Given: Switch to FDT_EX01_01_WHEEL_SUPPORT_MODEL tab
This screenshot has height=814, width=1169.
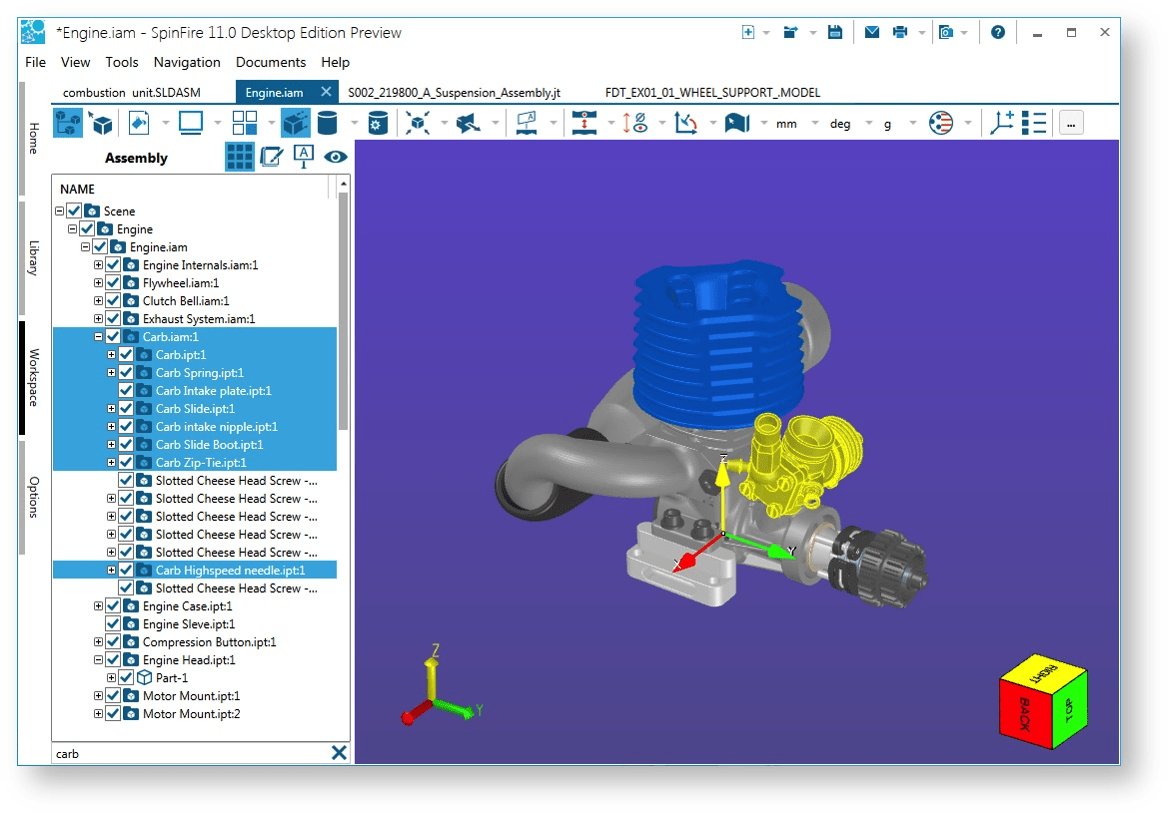Looking at the screenshot, I should (713, 92).
